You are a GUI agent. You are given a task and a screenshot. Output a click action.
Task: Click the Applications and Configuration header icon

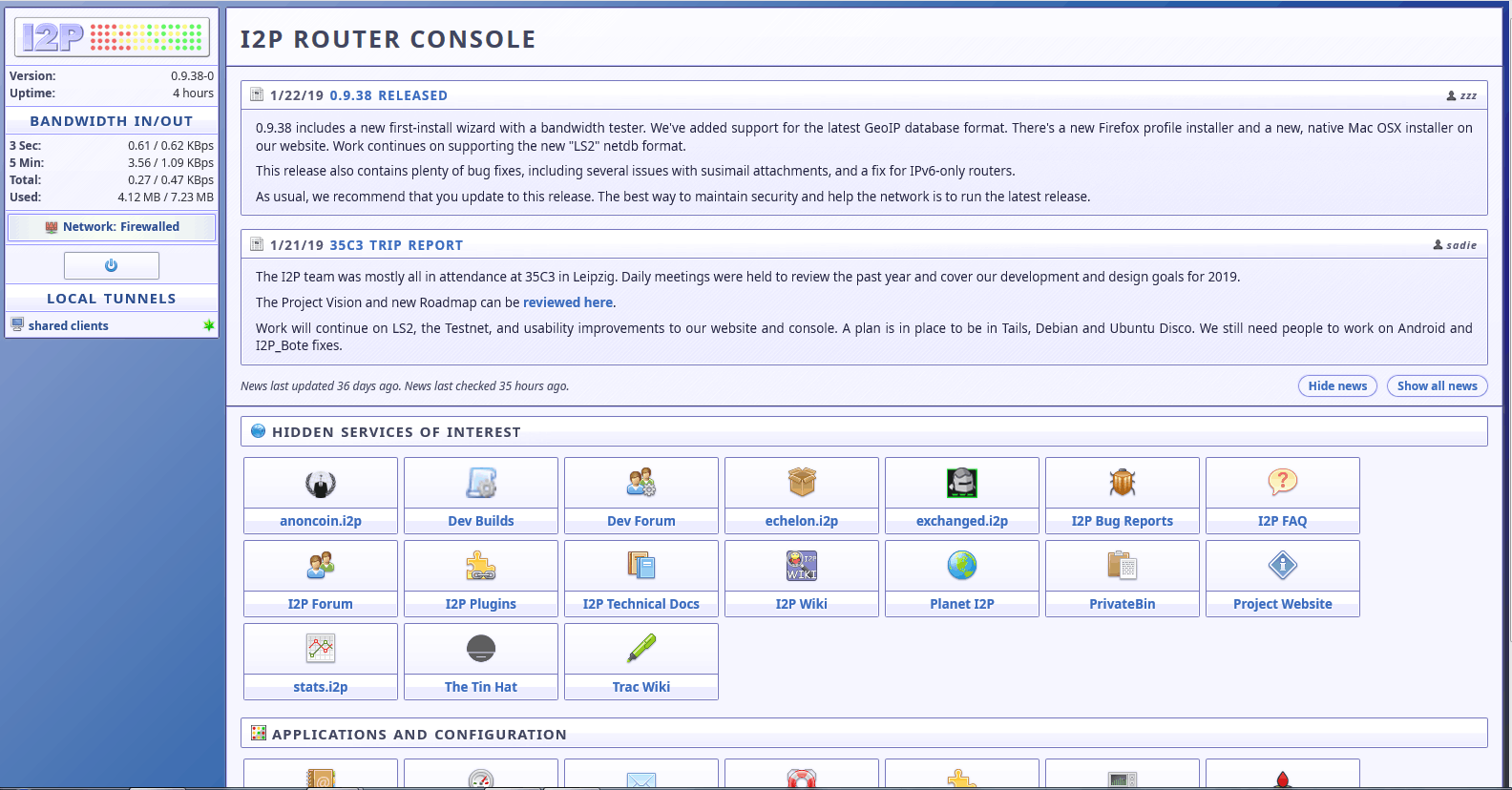(258, 734)
